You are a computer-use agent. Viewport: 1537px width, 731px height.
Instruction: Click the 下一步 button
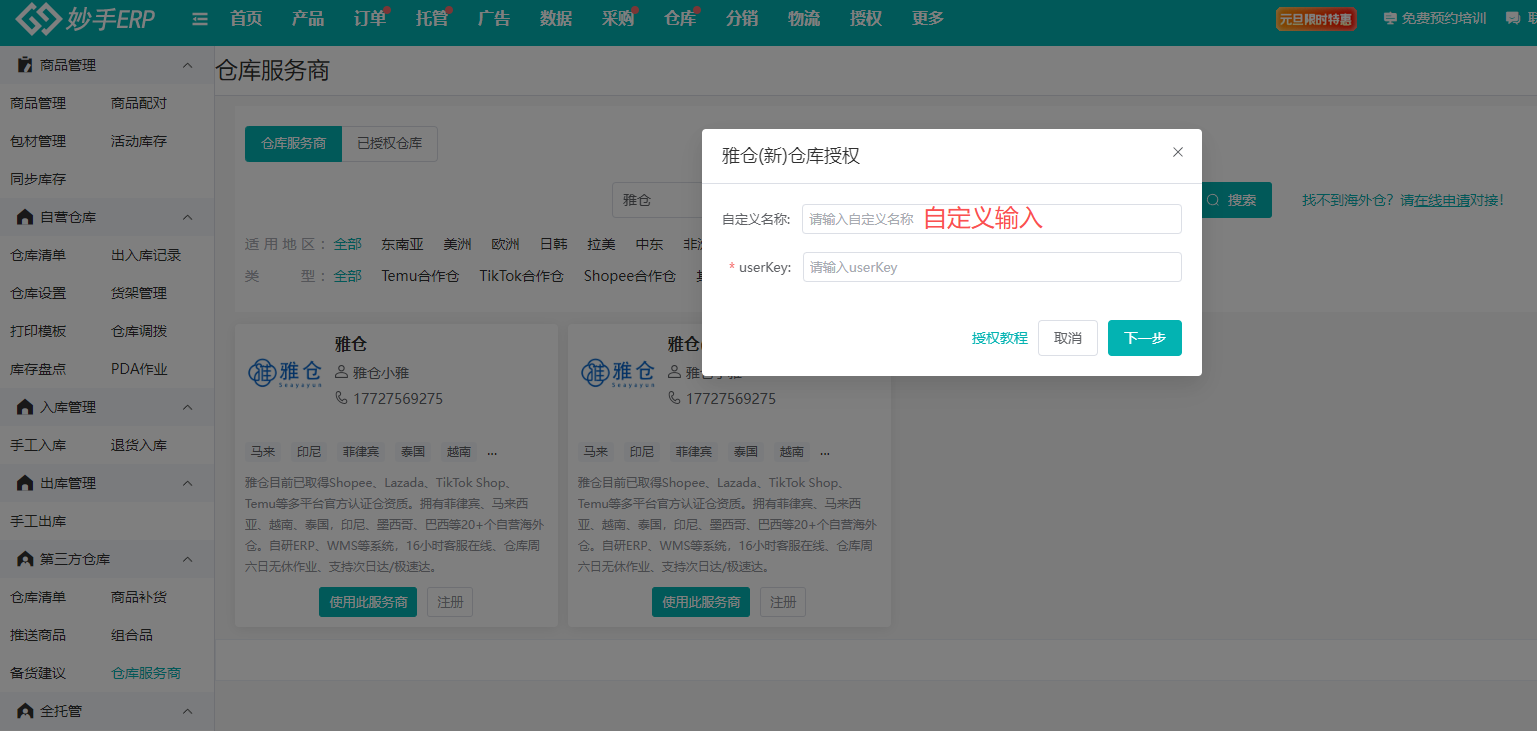point(1144,338)
